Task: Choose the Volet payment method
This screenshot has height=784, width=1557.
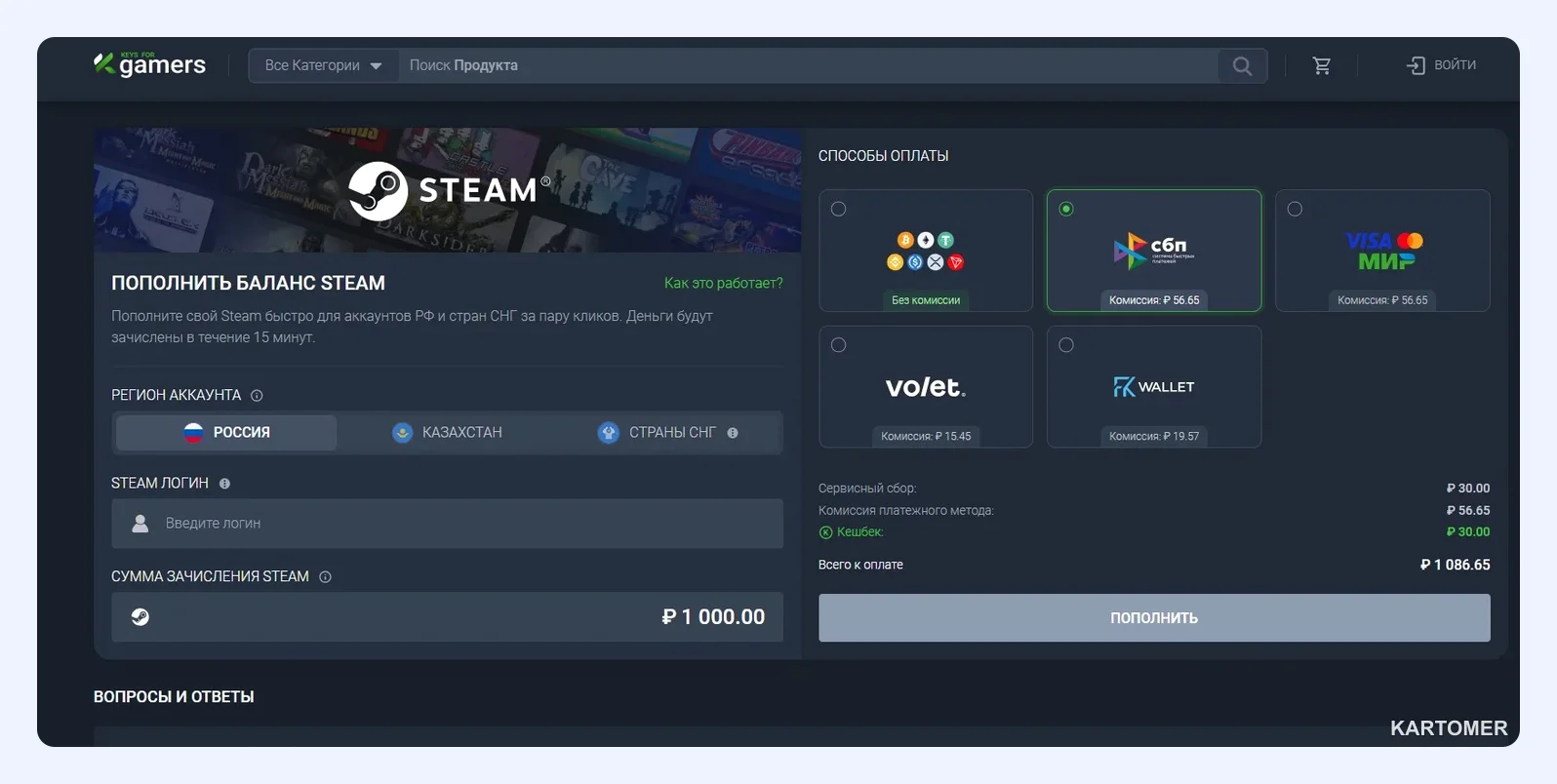Action: (926, 387)
